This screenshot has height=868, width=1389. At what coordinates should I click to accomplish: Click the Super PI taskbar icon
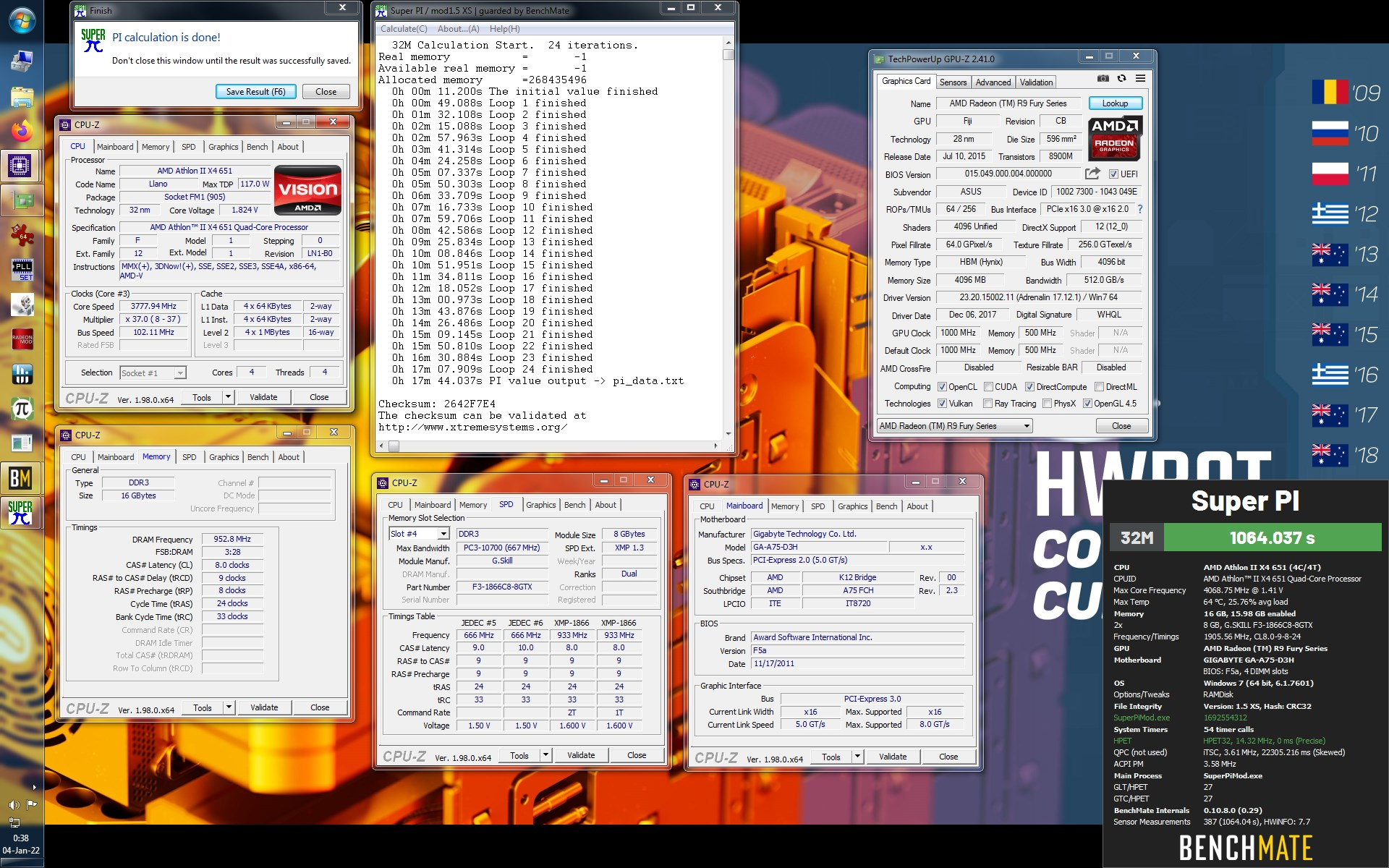point(20,511)
